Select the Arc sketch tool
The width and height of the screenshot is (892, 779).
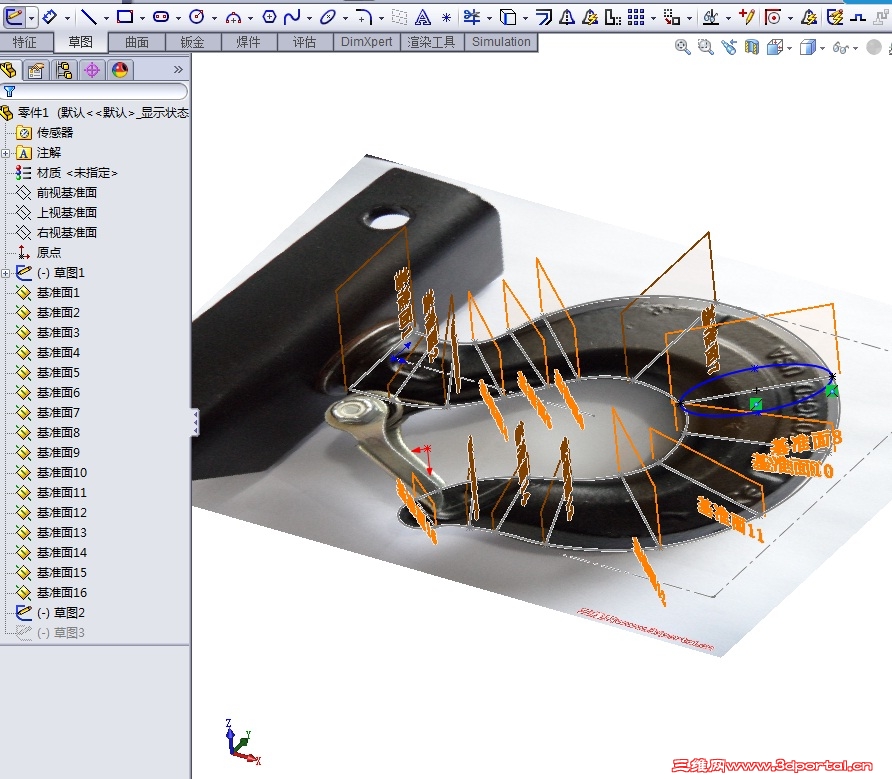(x=233, y=18)
